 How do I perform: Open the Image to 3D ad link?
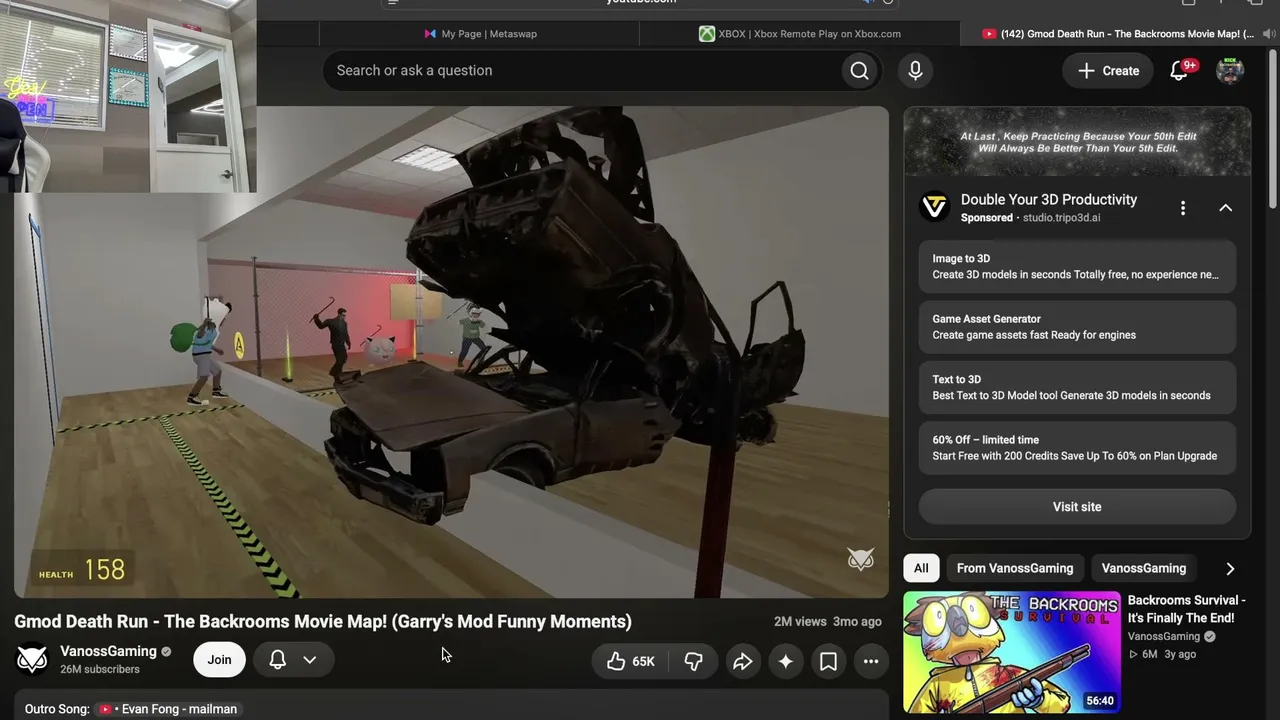1077,267
